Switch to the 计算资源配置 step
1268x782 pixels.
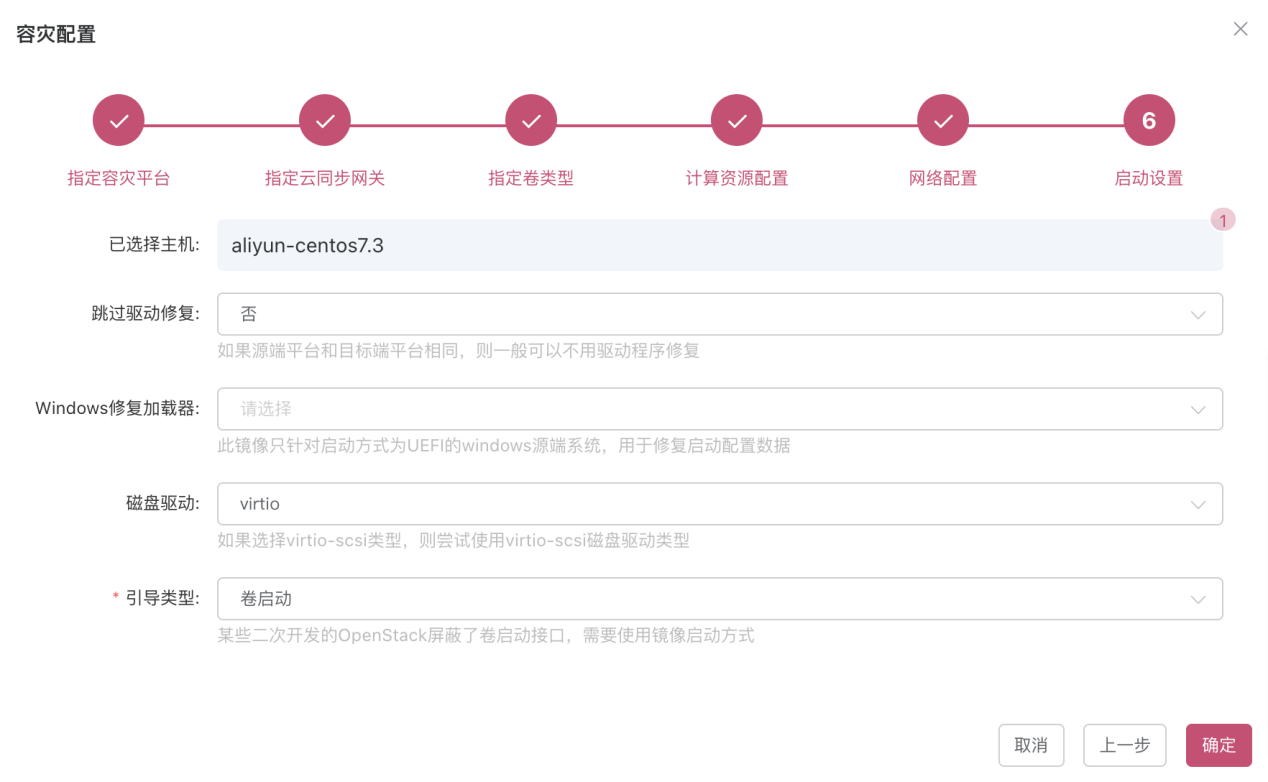coord(736,178)
